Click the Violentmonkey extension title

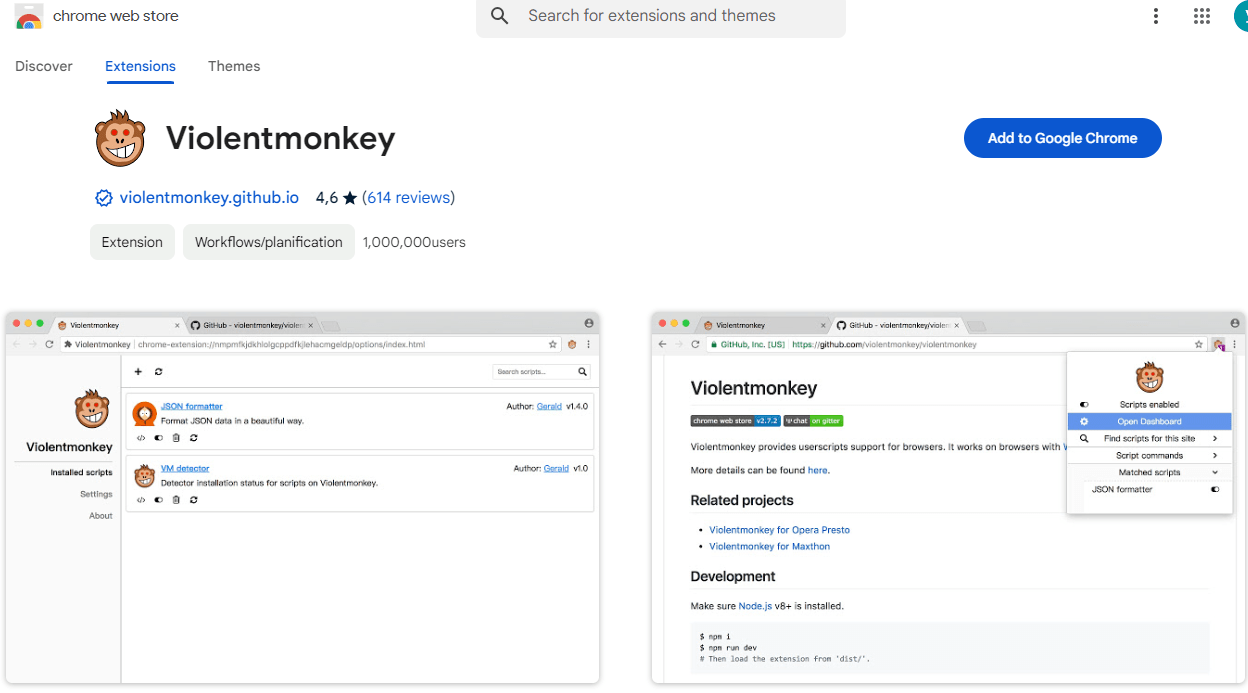280,138
